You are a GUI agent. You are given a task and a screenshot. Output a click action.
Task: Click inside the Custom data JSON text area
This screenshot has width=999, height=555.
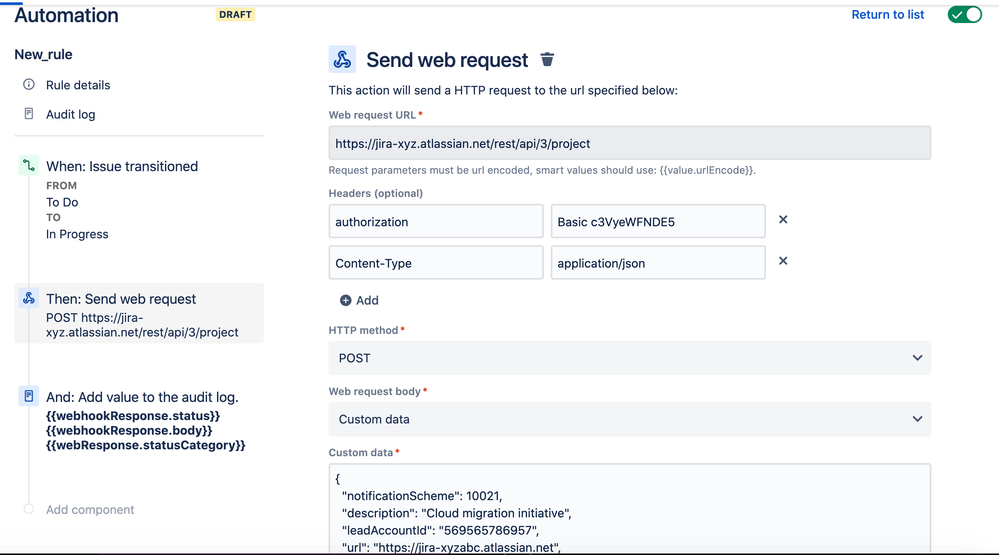pyautogui.click(x=629, y=508)
